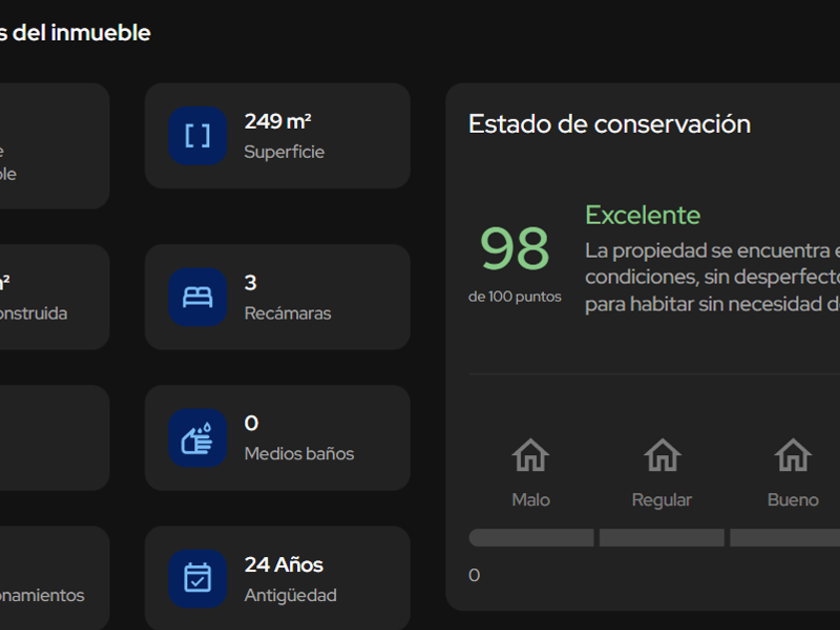Click the 'de 100 puntos' caption

click(515, 297)
